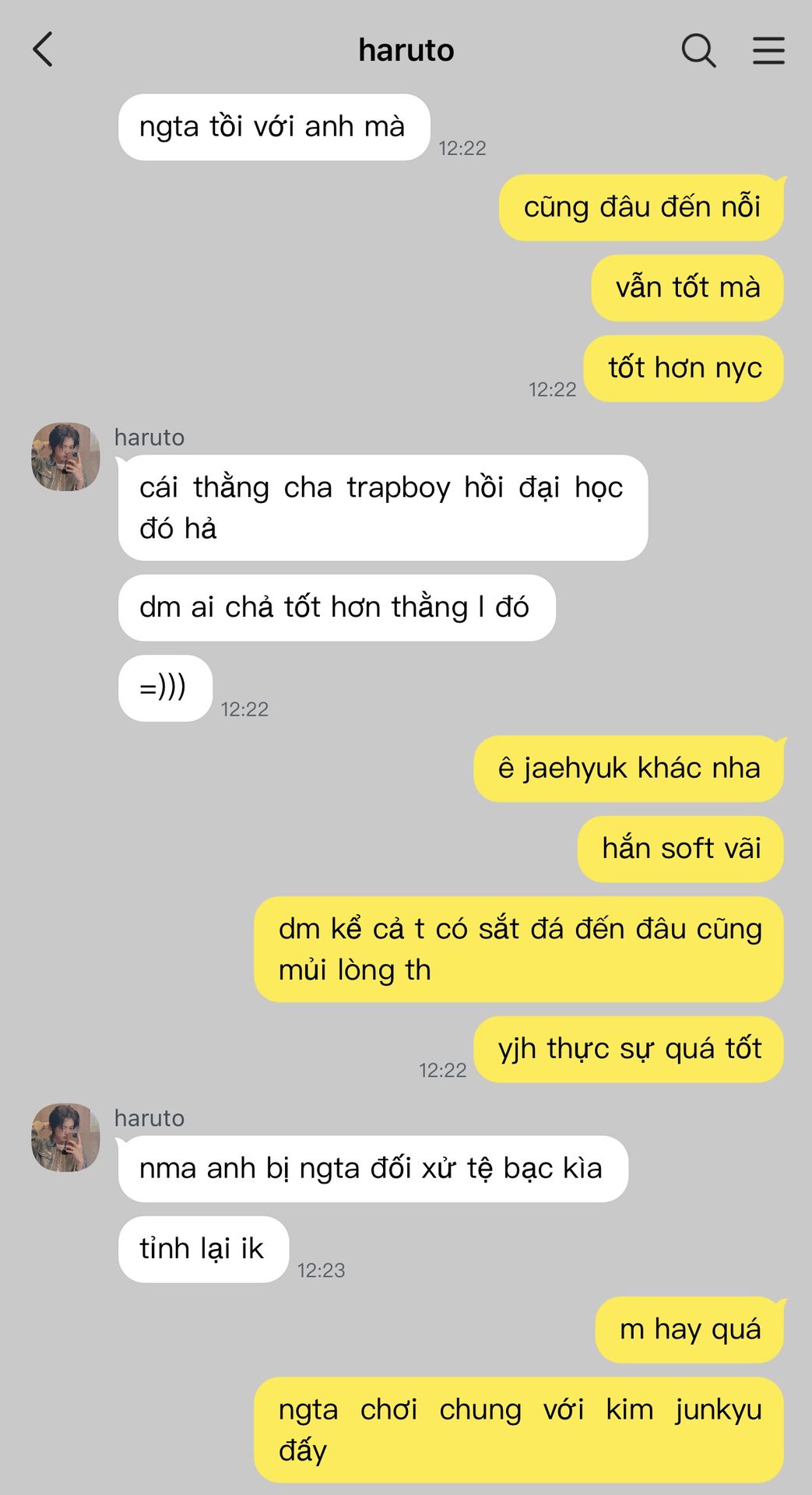The width and height of the screenshot is (812, 1495).
Task: Select the 'm hay quá' bubble
Action: [690, 1330]
